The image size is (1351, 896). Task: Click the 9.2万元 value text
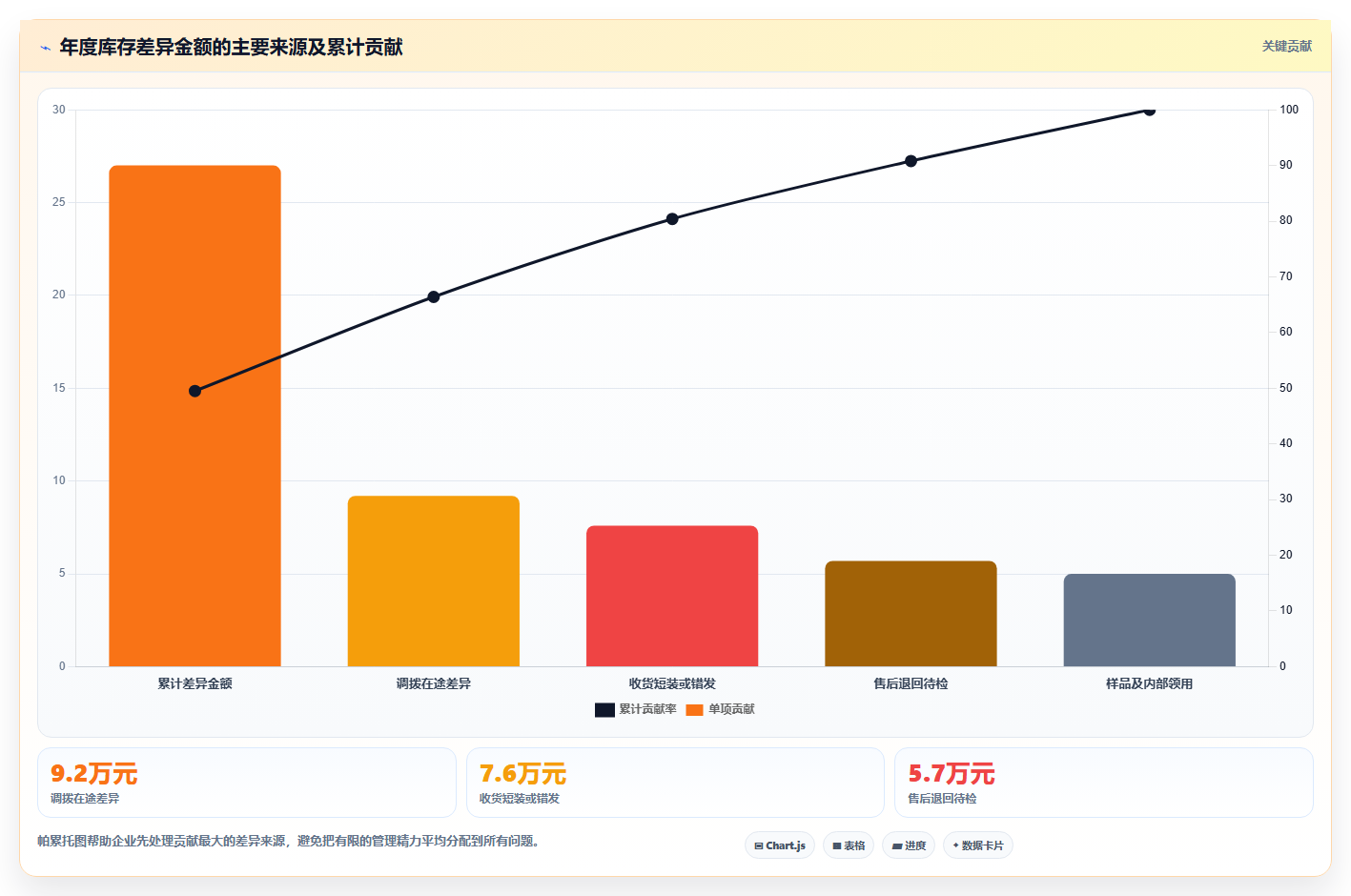[93, 773]
